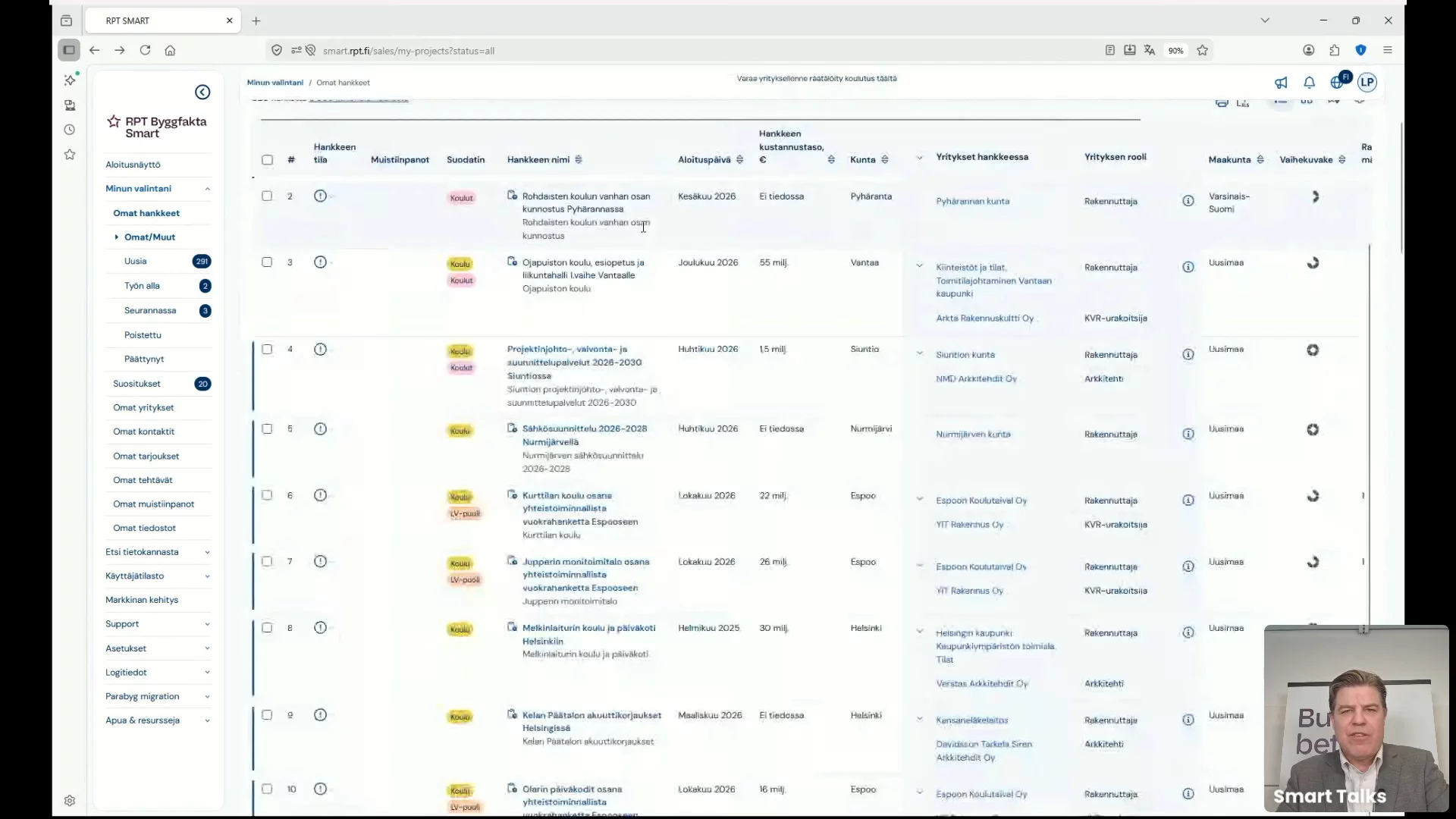The image size is (1456, 819).
Task: Open Omat yritykset in sidebar
Action: tap(143, 407)
